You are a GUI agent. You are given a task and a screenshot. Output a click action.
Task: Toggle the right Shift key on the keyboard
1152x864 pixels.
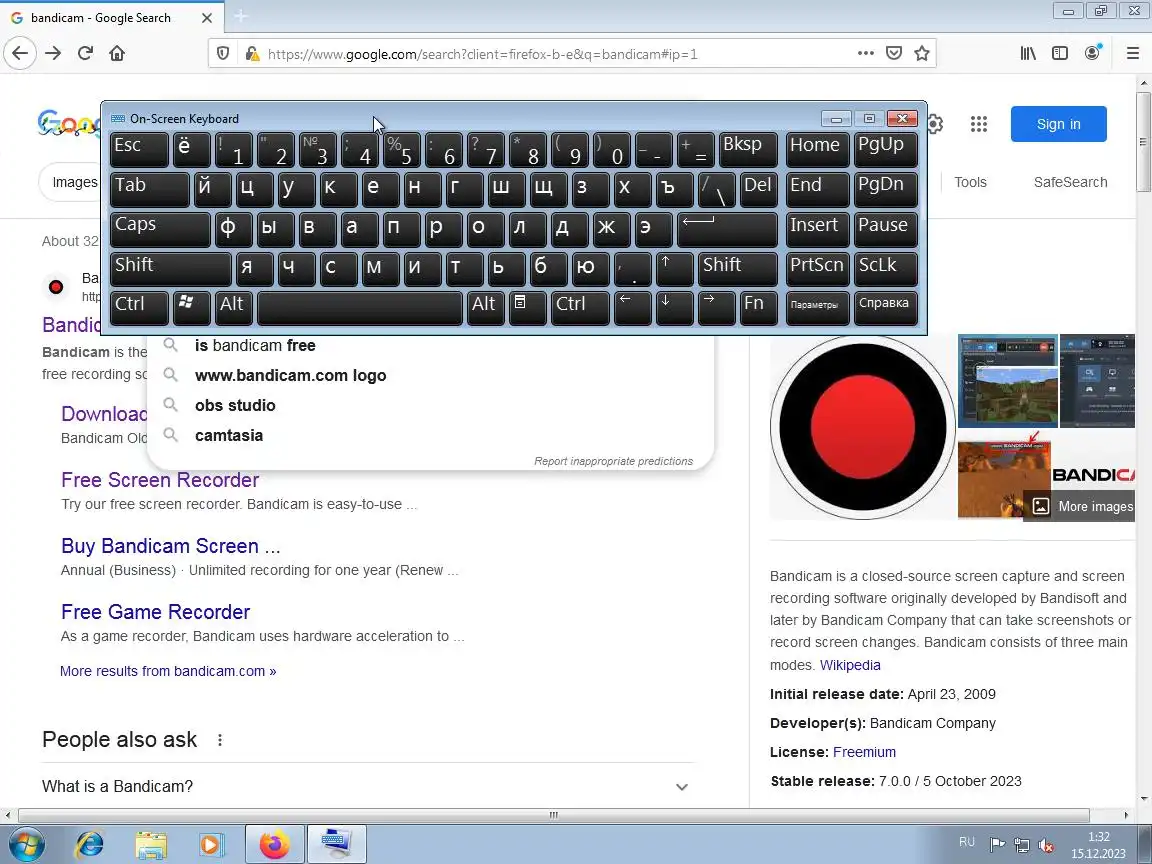click(738, 267)
